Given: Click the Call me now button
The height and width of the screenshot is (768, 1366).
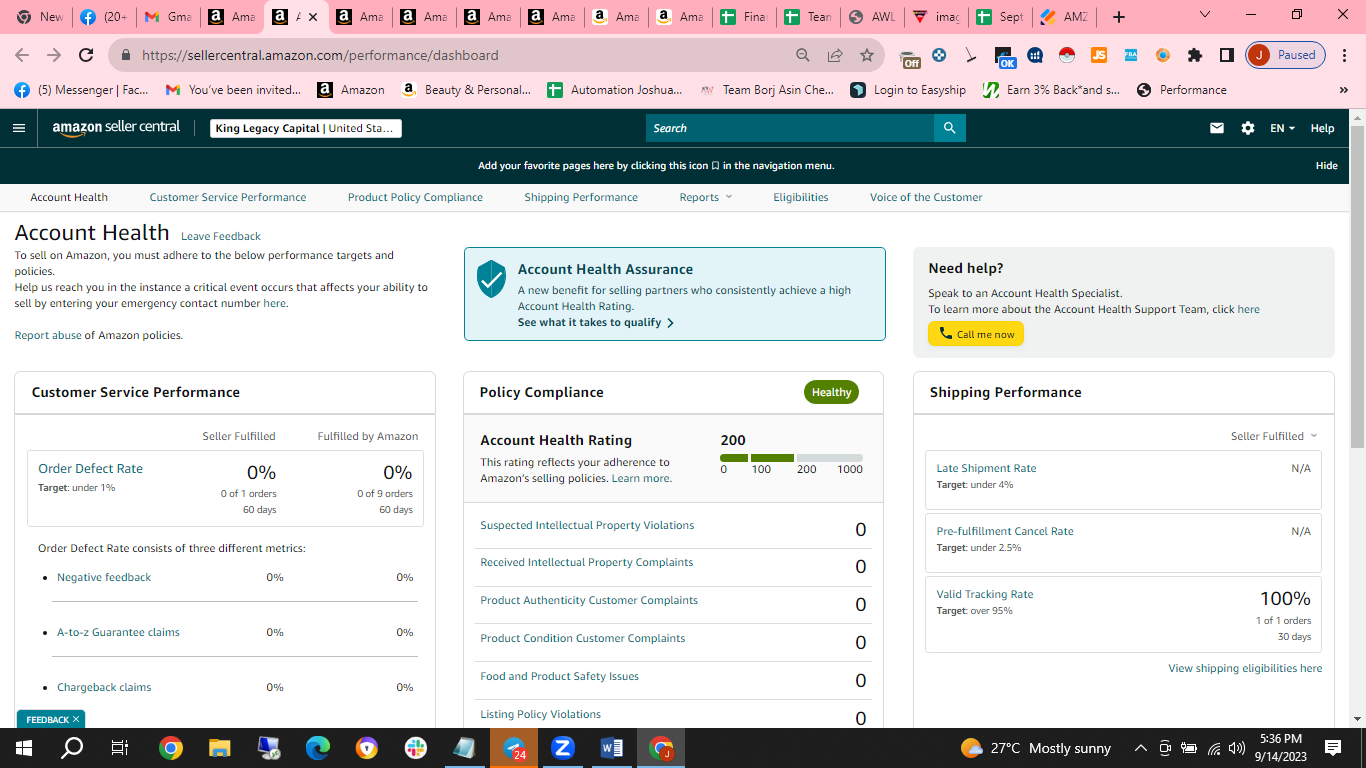Looking at the screenshot, I should (x=976, y=334).
